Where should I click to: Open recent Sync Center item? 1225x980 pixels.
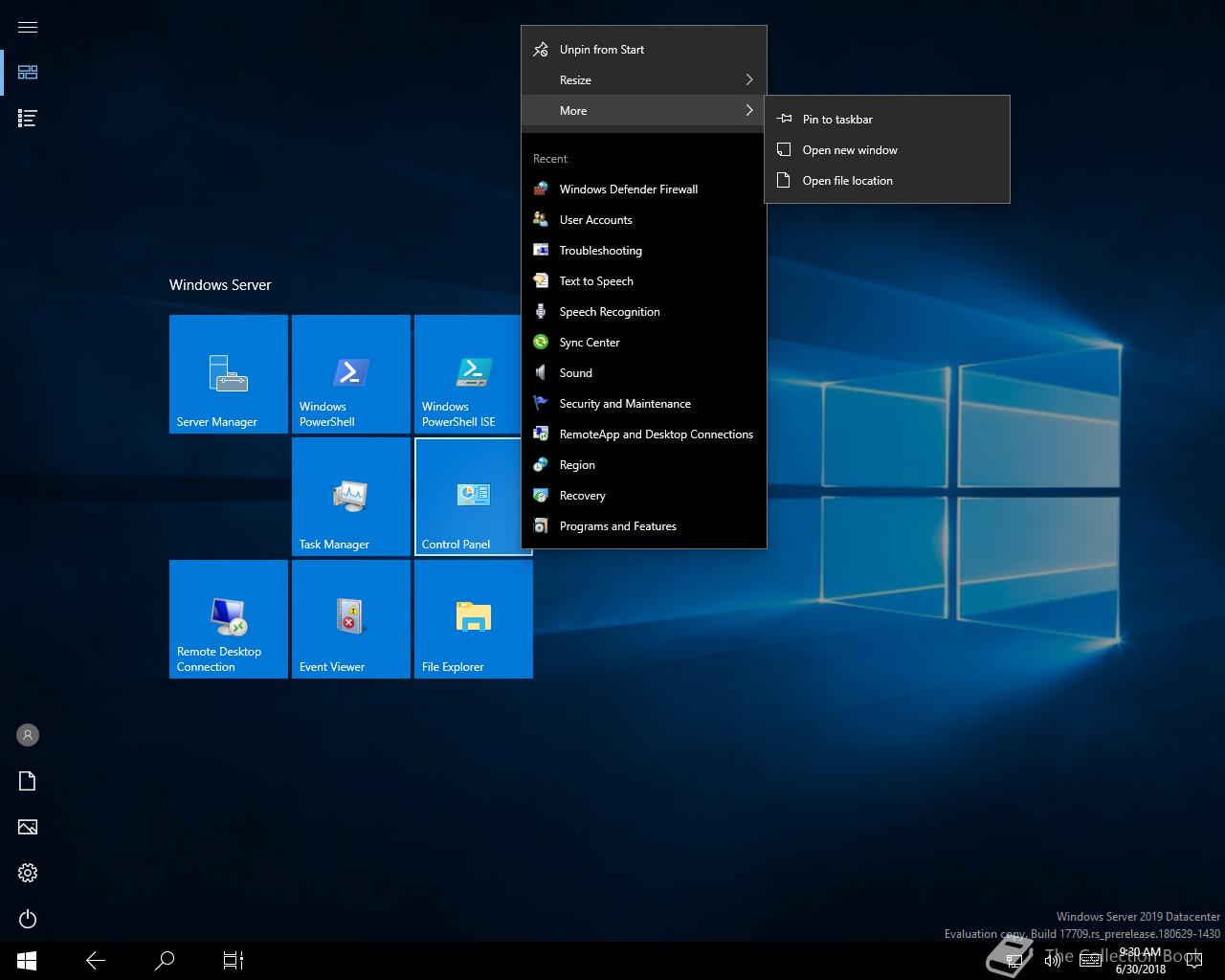(644, 343)
